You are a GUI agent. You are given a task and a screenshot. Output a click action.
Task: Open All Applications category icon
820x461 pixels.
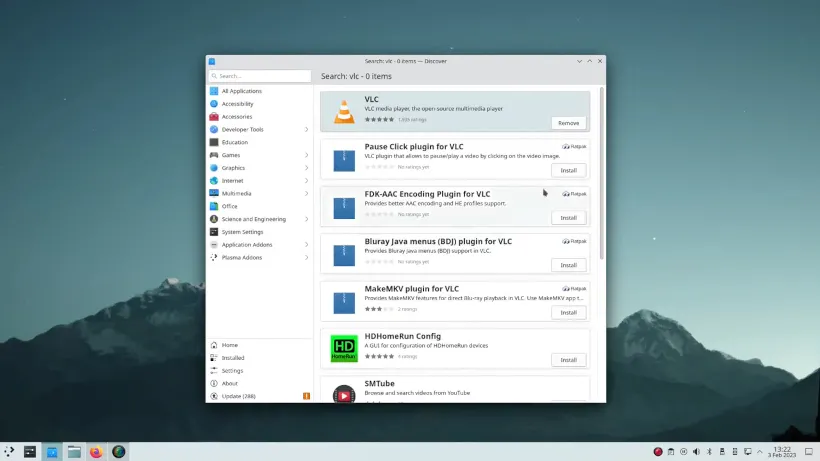214,91
